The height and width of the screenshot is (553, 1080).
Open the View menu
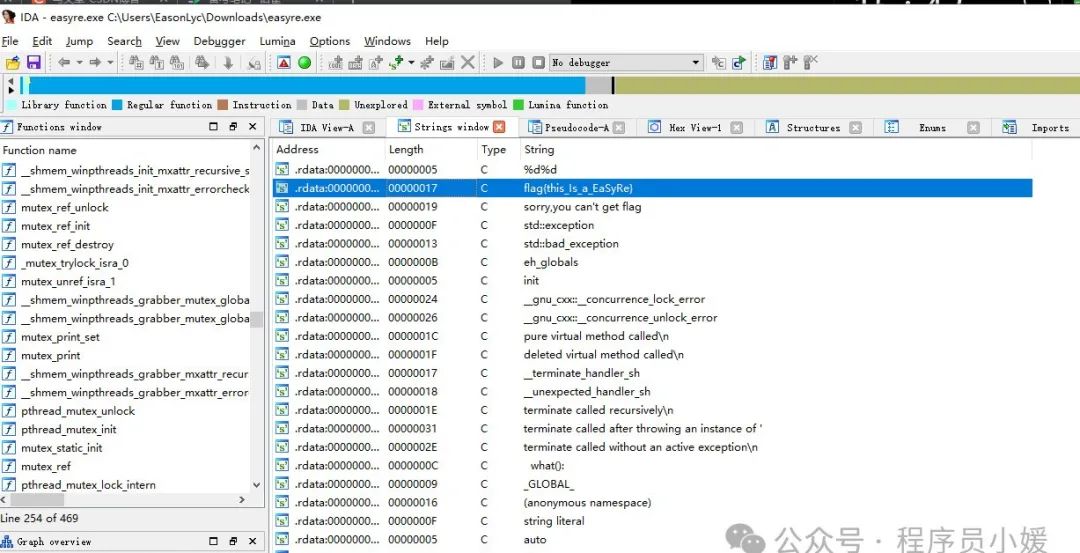167,41
